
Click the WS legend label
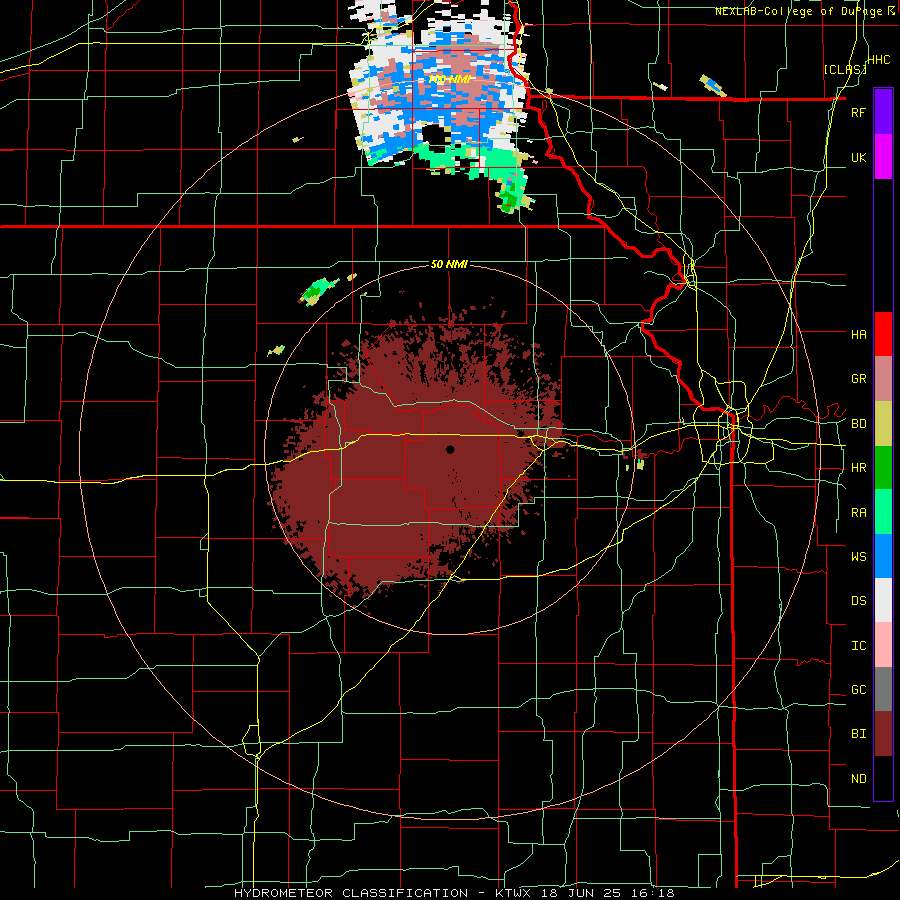858,557
